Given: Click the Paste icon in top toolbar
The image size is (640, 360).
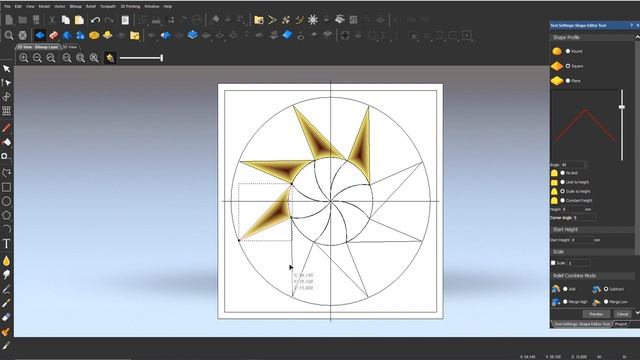Looking at the screenshot, I should [79, 20].
